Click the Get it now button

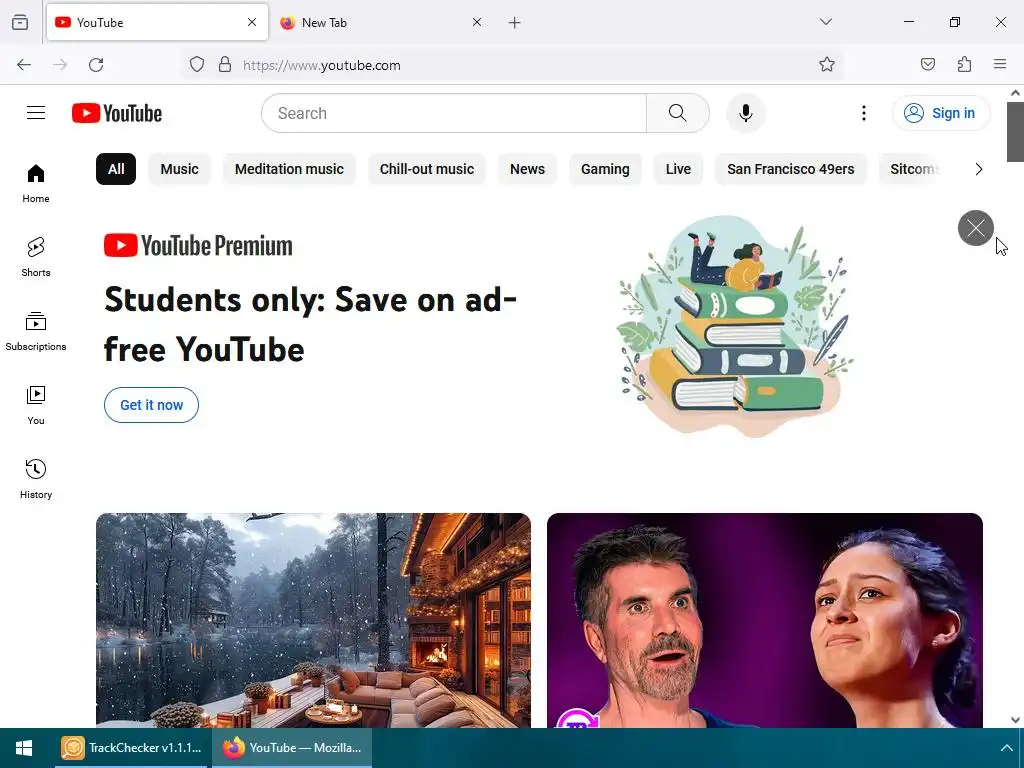(152, 405)
